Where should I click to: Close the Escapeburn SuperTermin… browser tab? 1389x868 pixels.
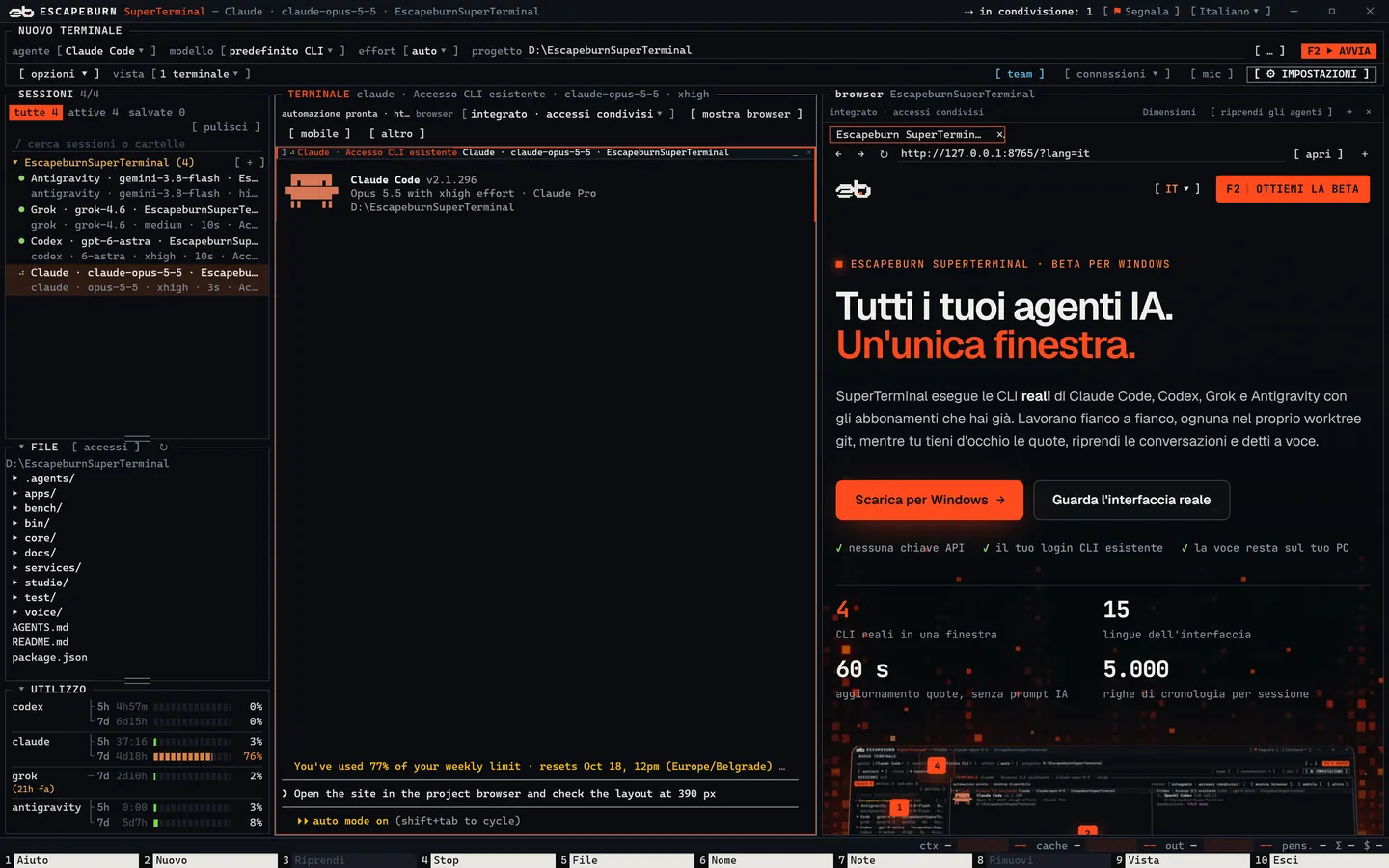[999, 135]
